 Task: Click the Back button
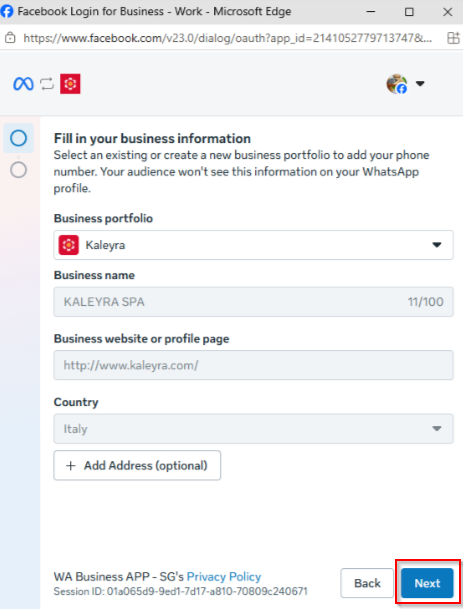coord(367,583)
